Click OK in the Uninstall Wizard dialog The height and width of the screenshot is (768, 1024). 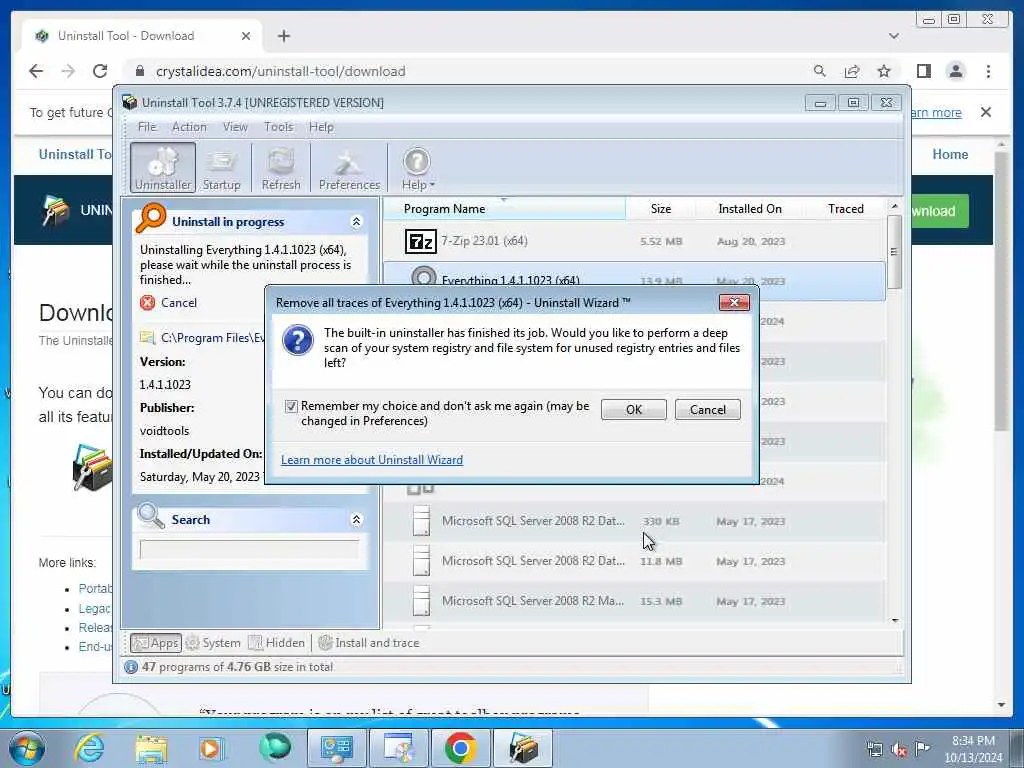(633, 409)
